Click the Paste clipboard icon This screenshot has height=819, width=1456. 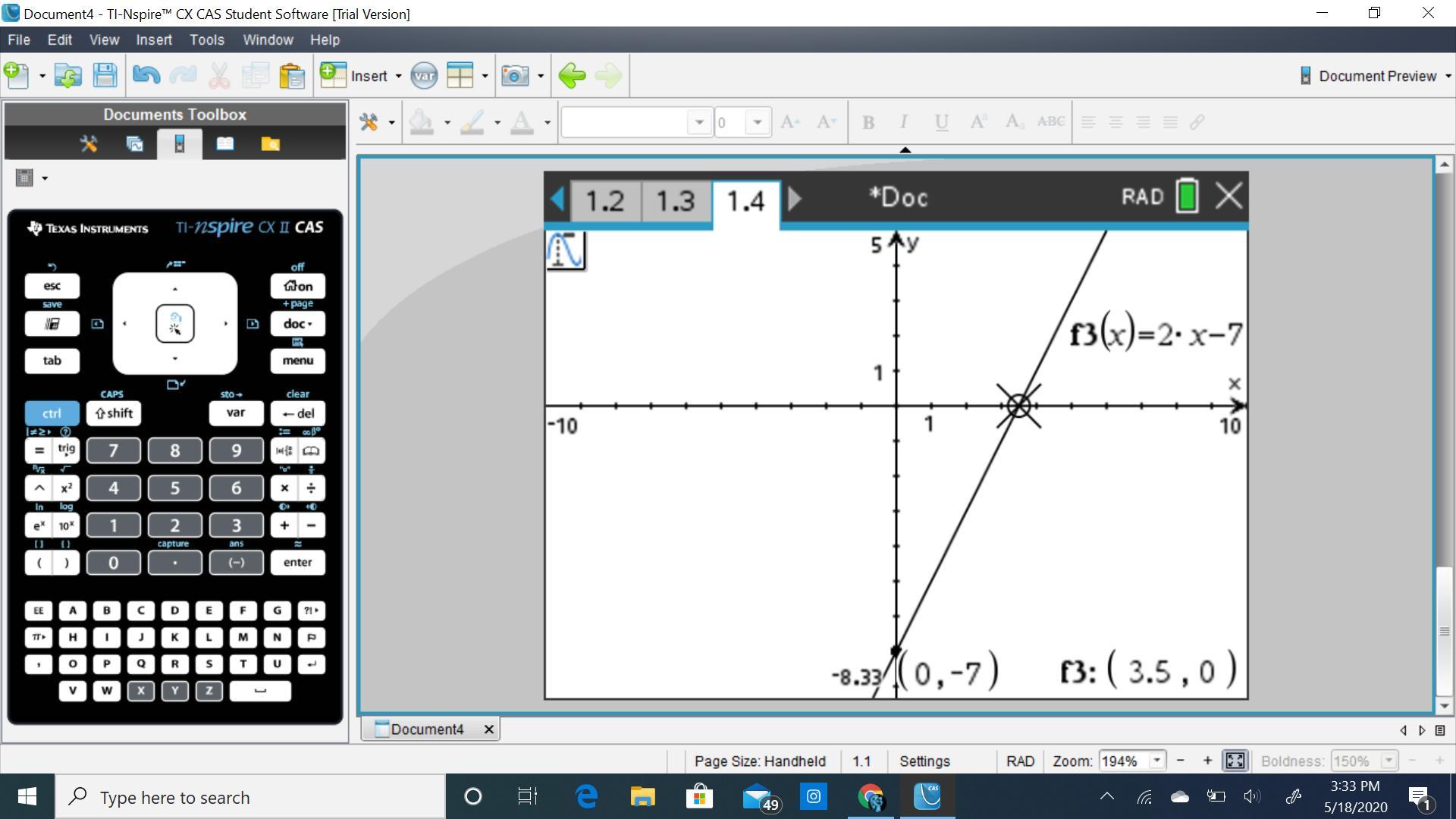tap(292, 76)
